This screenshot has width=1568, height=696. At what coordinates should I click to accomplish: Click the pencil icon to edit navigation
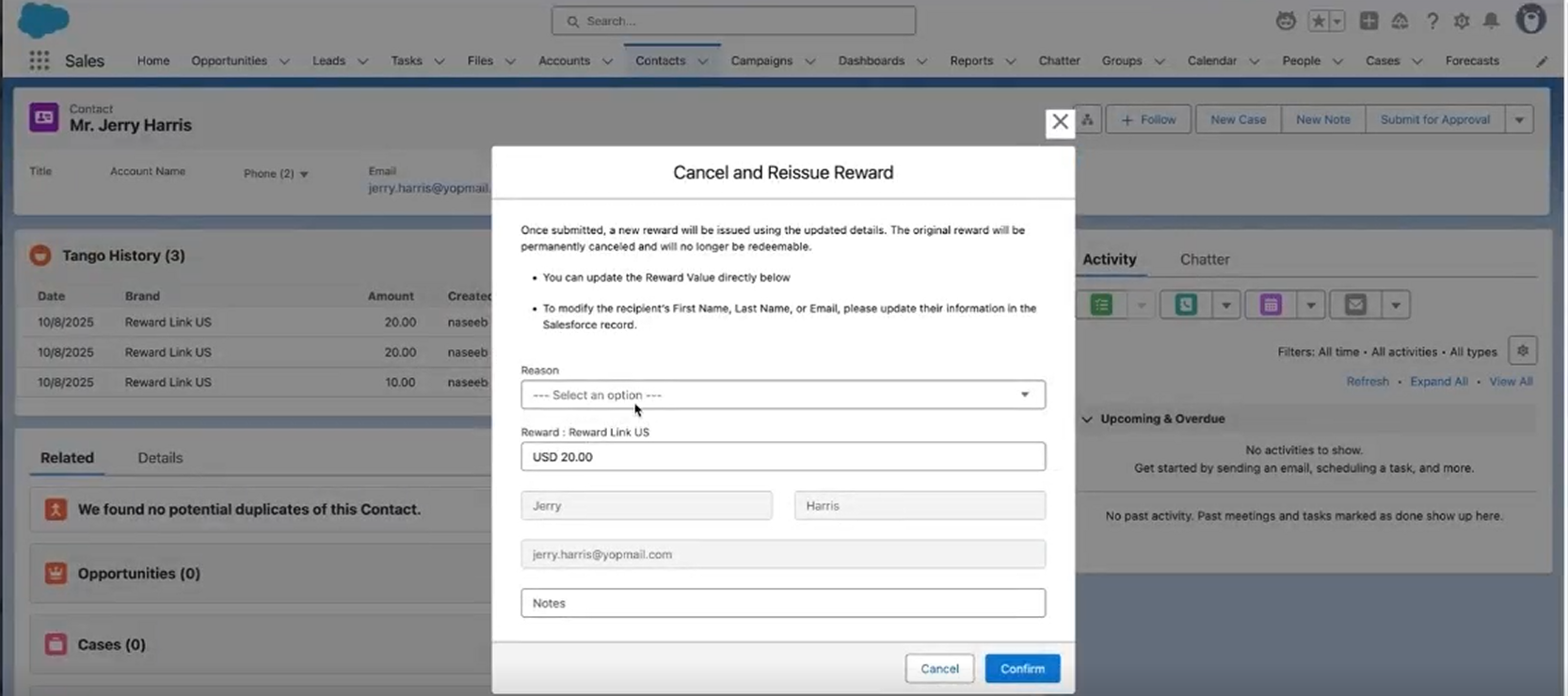point(1542,61)
